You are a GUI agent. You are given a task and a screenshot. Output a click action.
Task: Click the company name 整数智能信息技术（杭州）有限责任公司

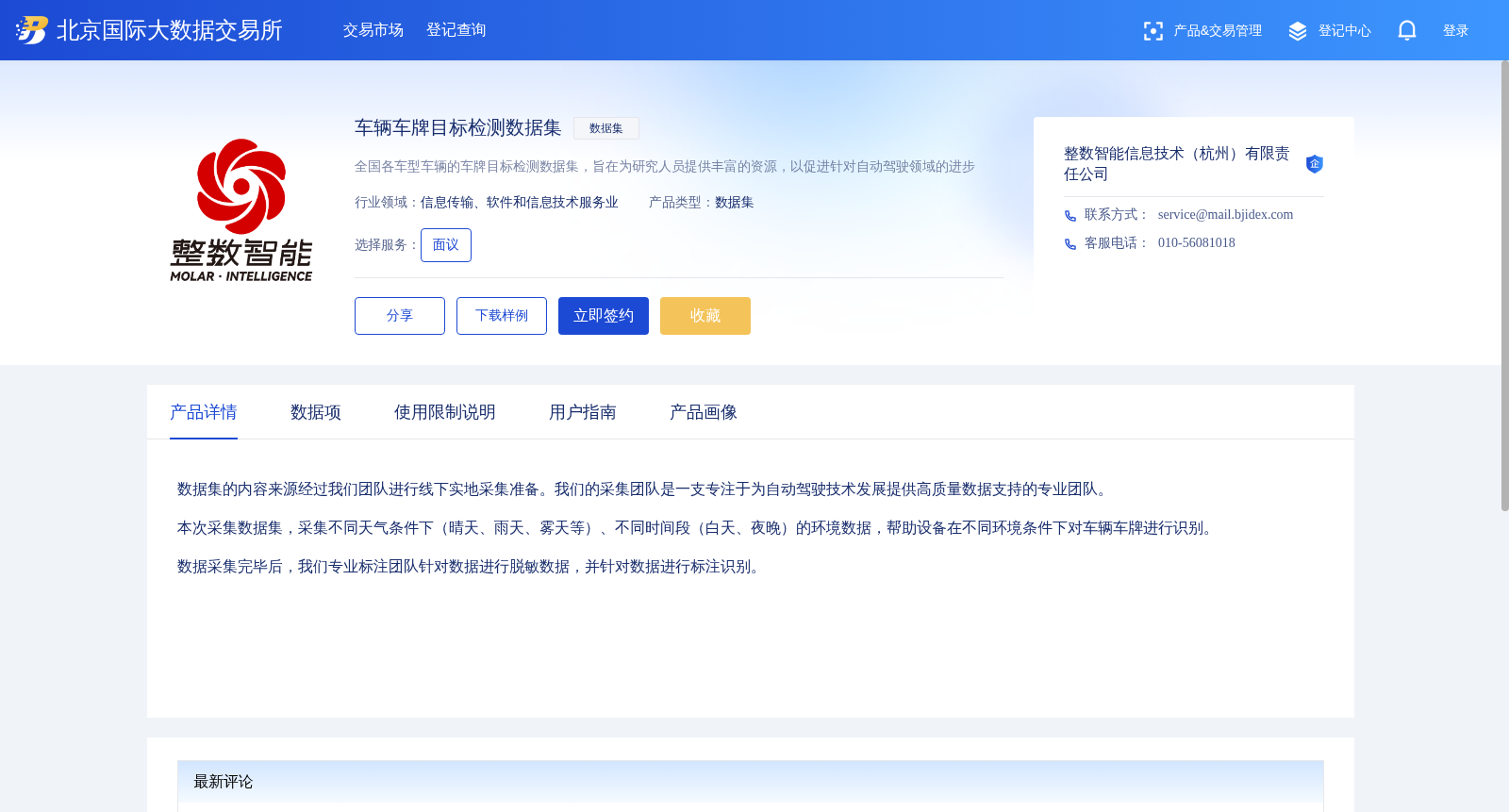point(1177,164)
